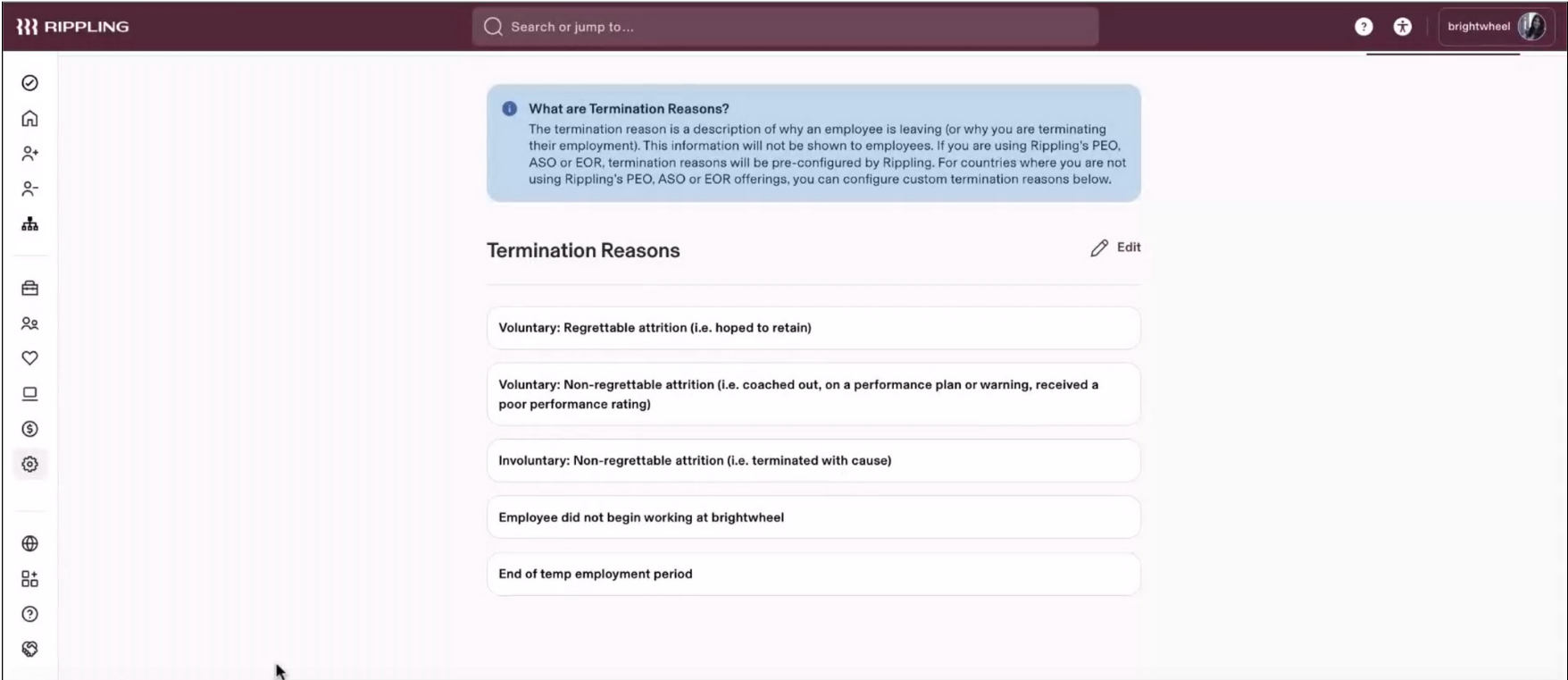Select Involuntary: Non-regrettable attrition row
Screen dimensions: 1568x680
click(x=813, y=461)
